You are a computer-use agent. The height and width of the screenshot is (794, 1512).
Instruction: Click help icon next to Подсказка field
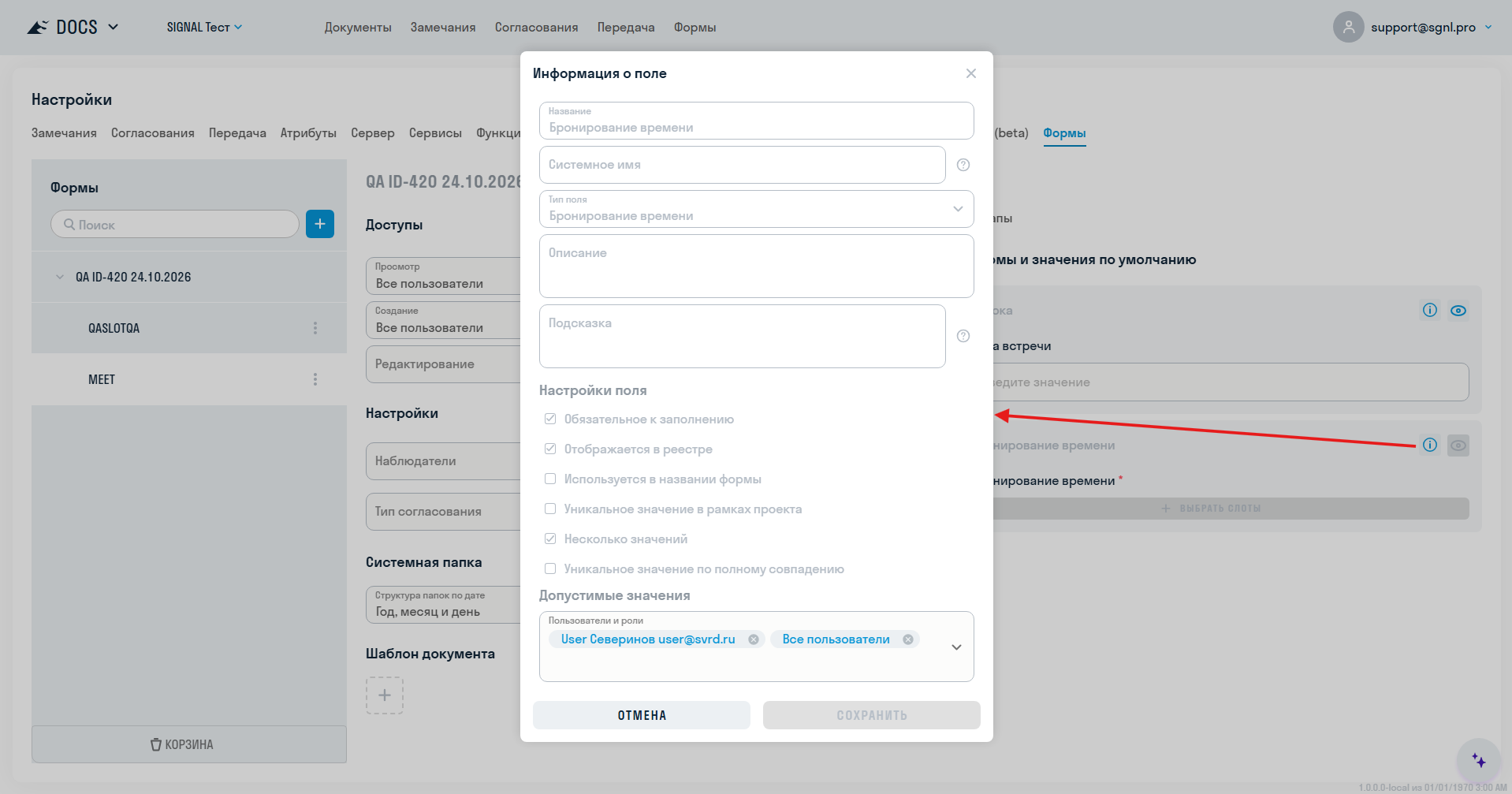tap(963, 336)
